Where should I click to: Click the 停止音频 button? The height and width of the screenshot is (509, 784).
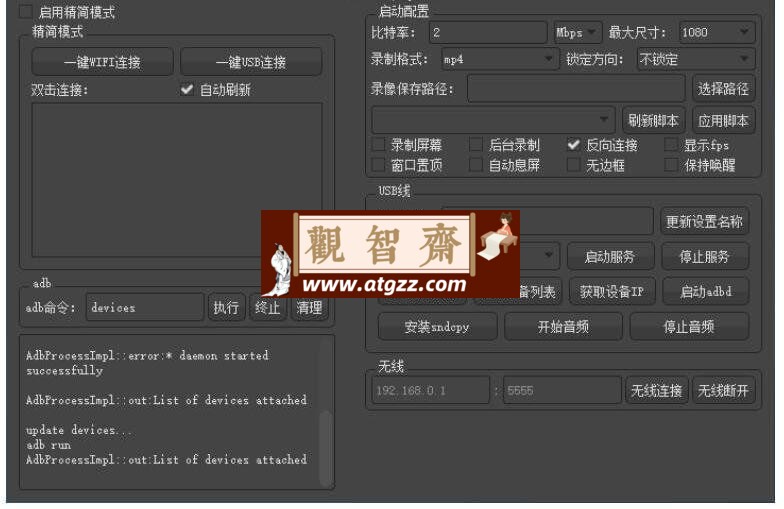(689, 327)
